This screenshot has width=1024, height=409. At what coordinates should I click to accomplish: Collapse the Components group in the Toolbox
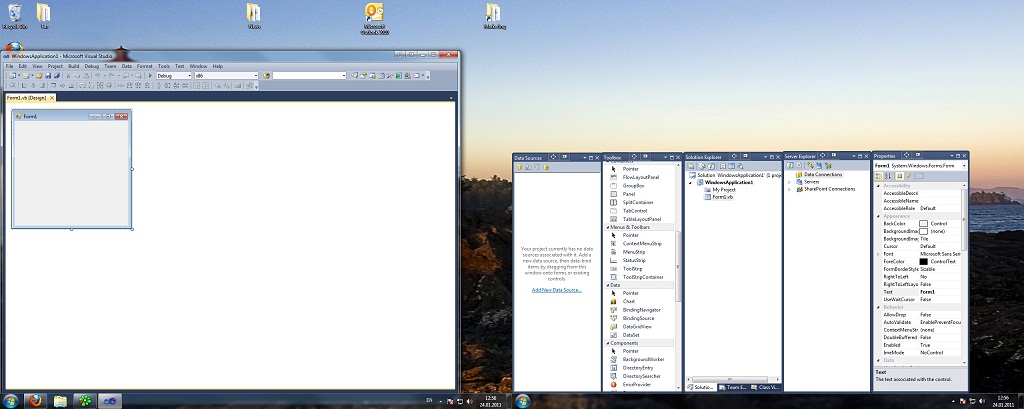[x=607, y=343]
